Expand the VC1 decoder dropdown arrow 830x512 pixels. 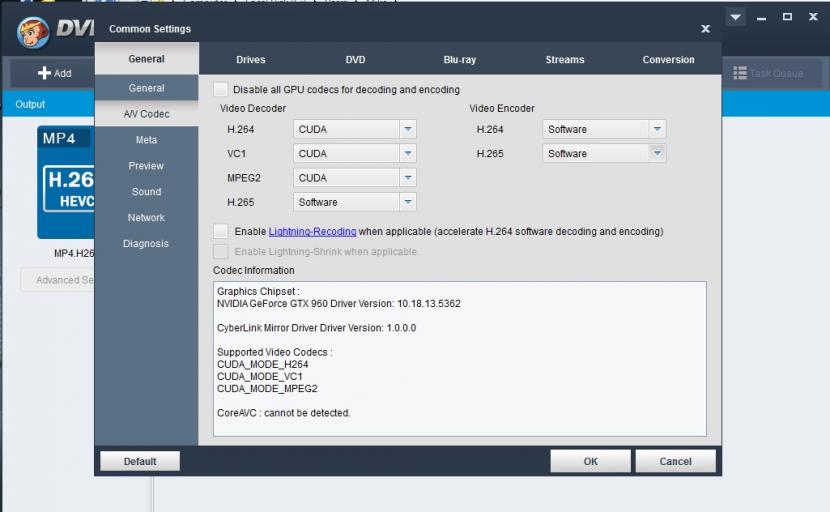(x=408, y=154)
